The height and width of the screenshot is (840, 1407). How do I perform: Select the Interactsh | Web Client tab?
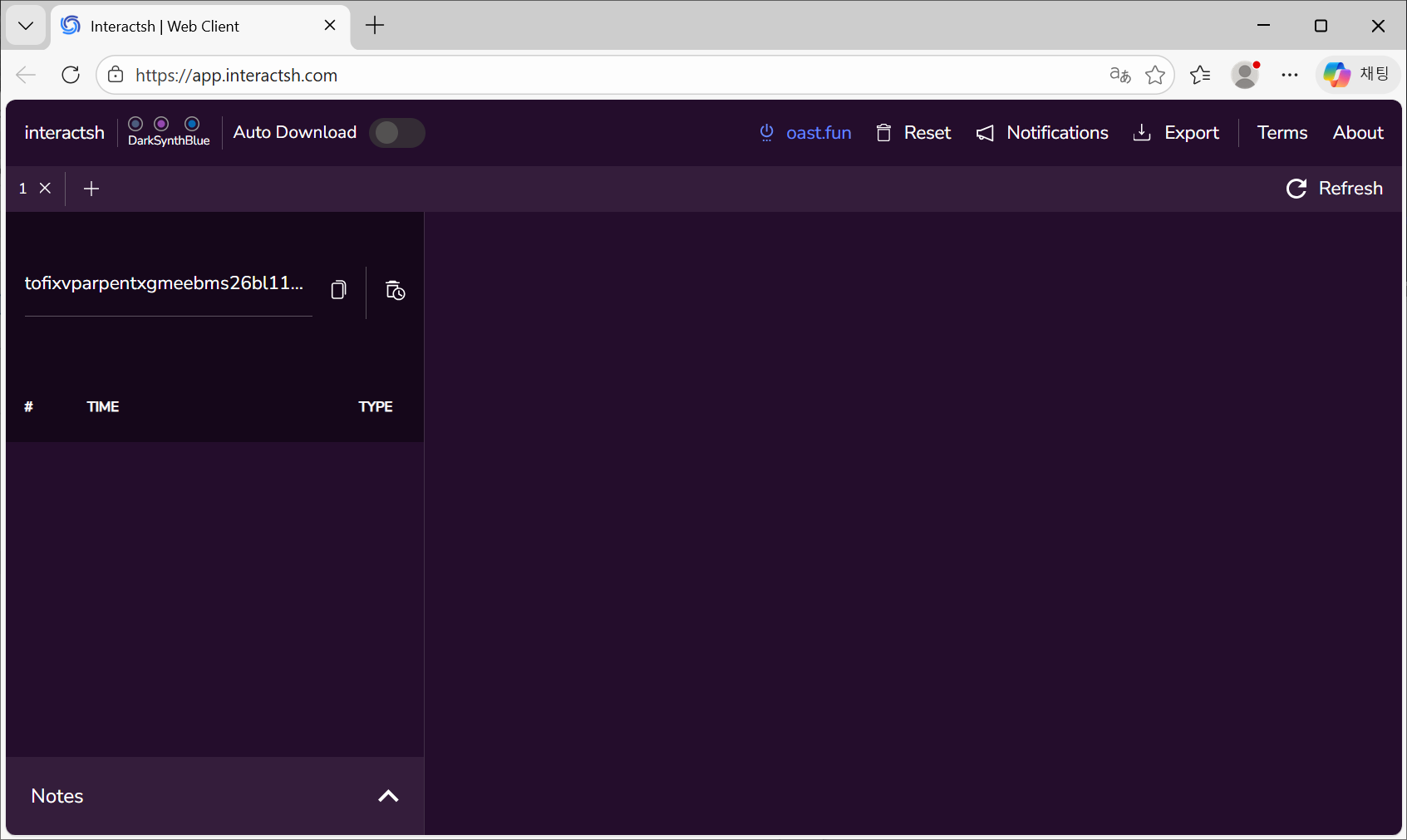tap(199, 26)
